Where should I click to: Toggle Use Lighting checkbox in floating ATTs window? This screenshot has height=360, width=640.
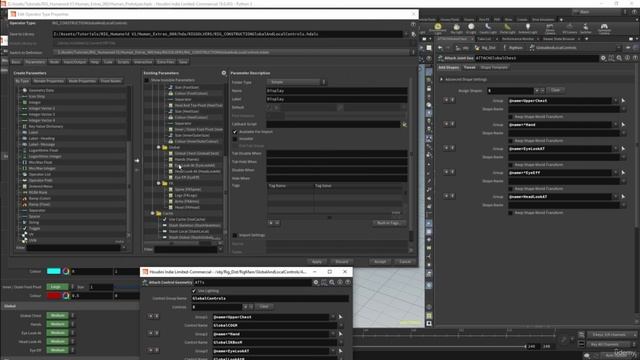tap(194, 291)
